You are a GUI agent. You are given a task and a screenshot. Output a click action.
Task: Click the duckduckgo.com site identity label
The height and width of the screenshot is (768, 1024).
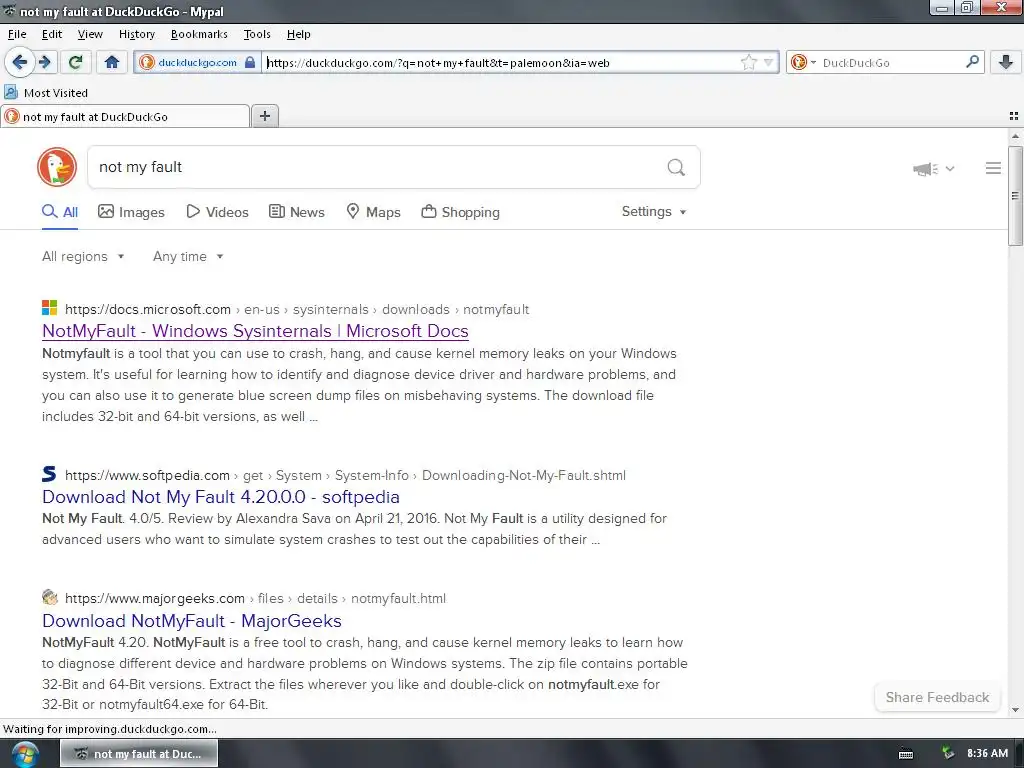point(197,63)
